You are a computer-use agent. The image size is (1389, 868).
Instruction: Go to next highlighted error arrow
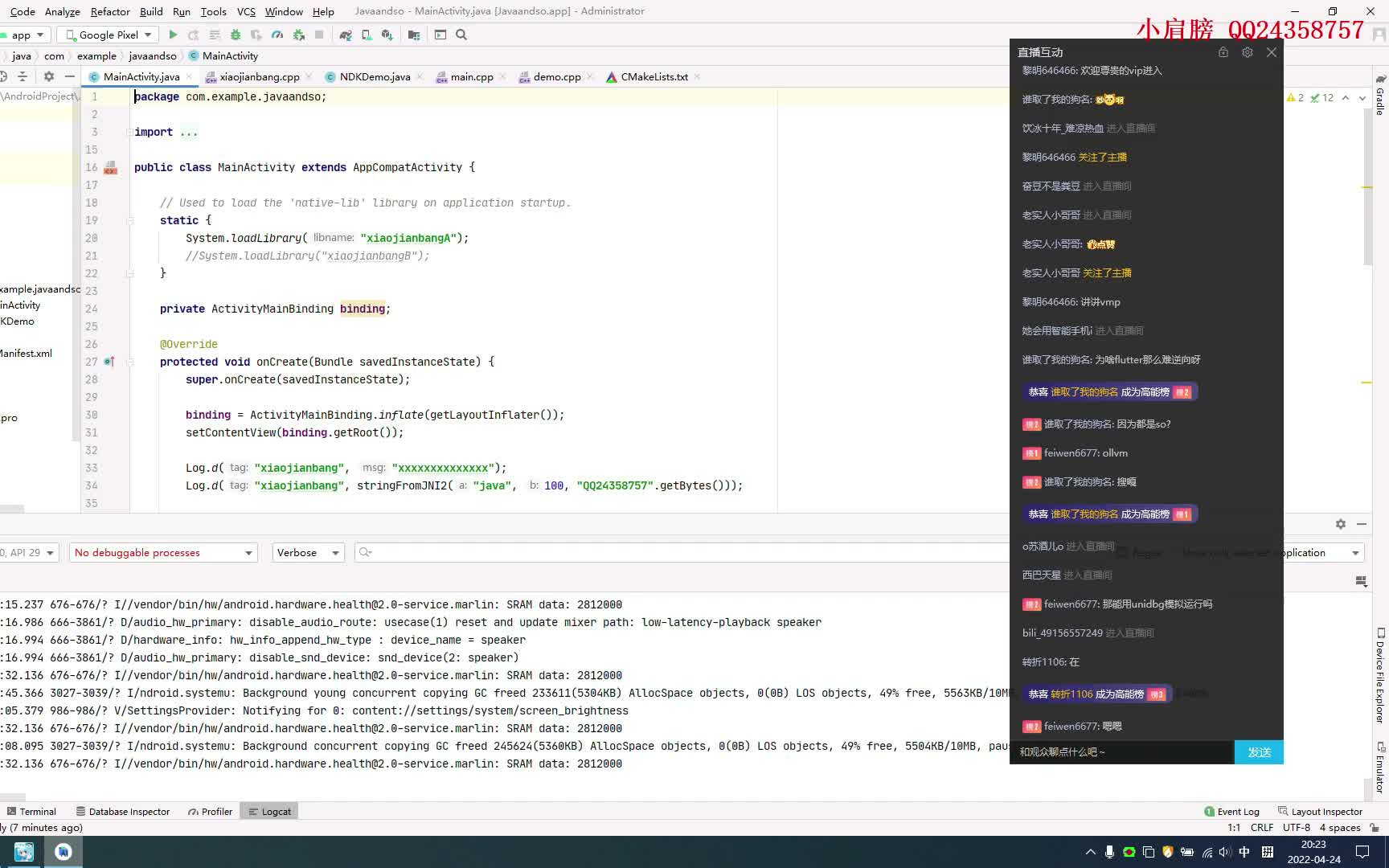coord(1362,98)
